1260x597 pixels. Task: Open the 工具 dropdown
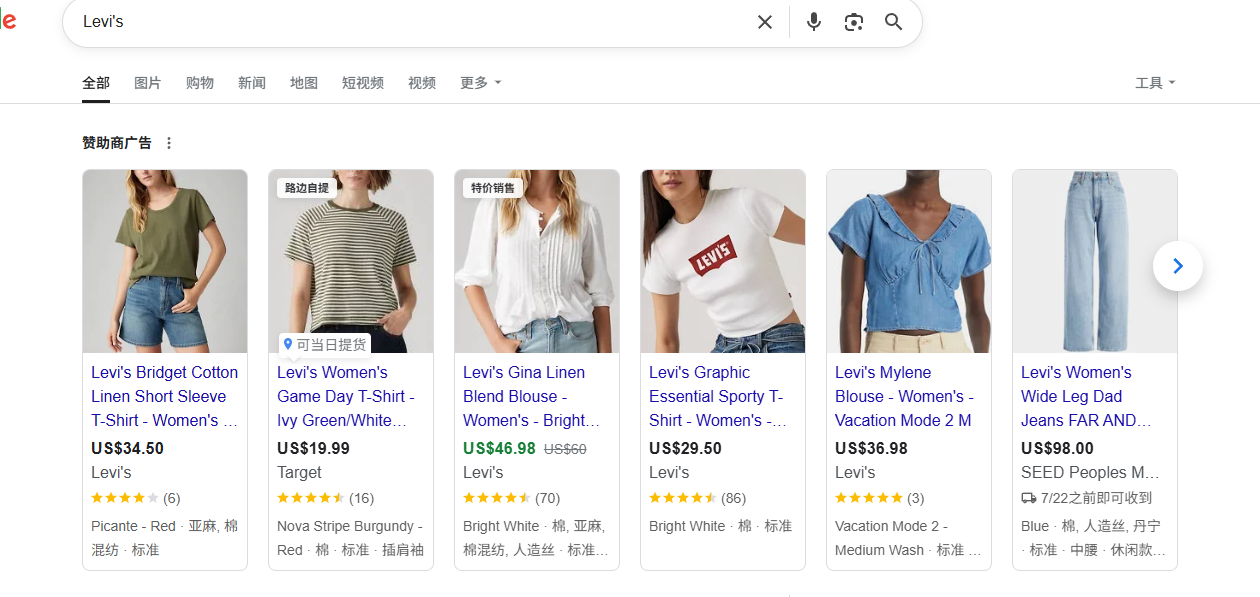point(1155,83)
